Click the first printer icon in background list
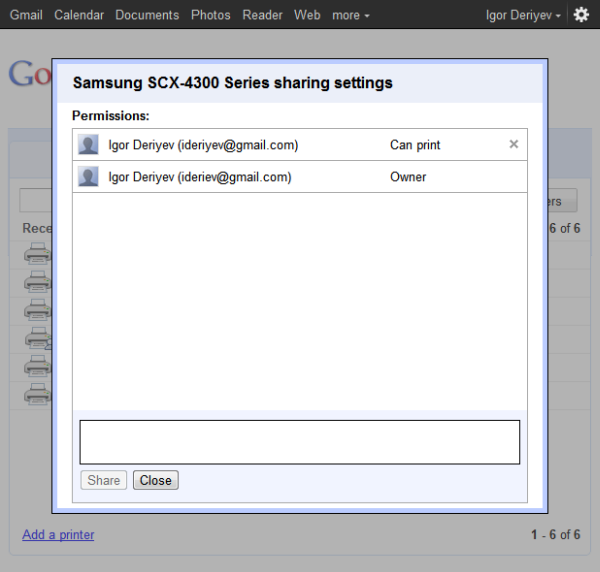The width and height of the screenshot is (600, 572). coord(38,254)
